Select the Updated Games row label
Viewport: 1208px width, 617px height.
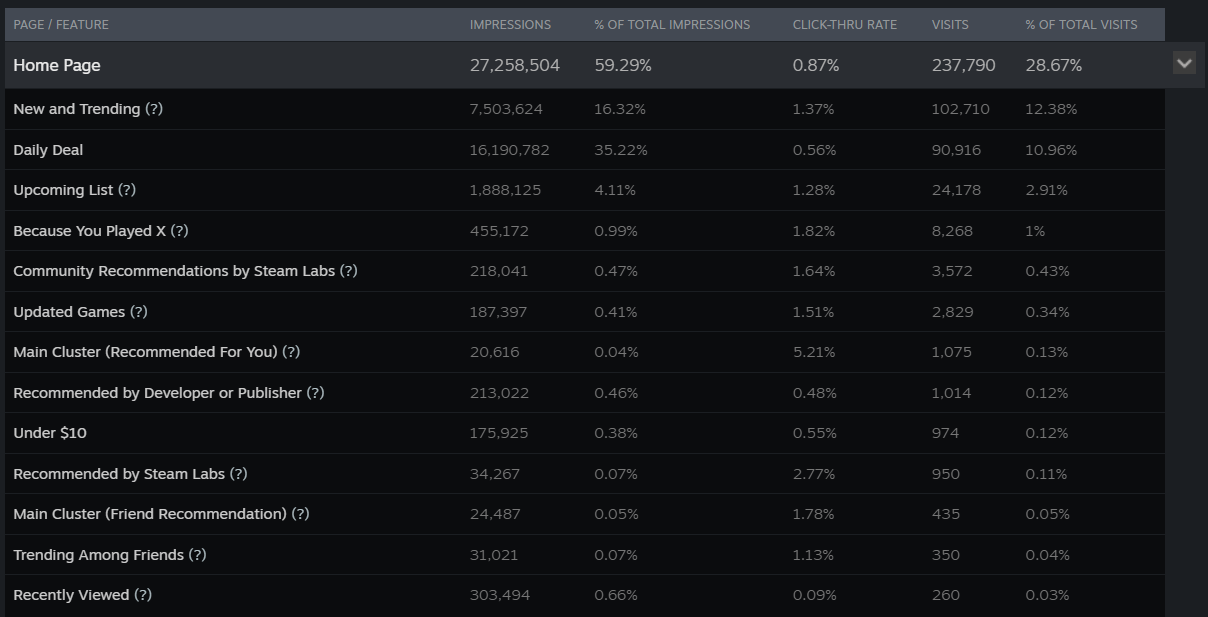pyautogui.click(x=69, y=312)
